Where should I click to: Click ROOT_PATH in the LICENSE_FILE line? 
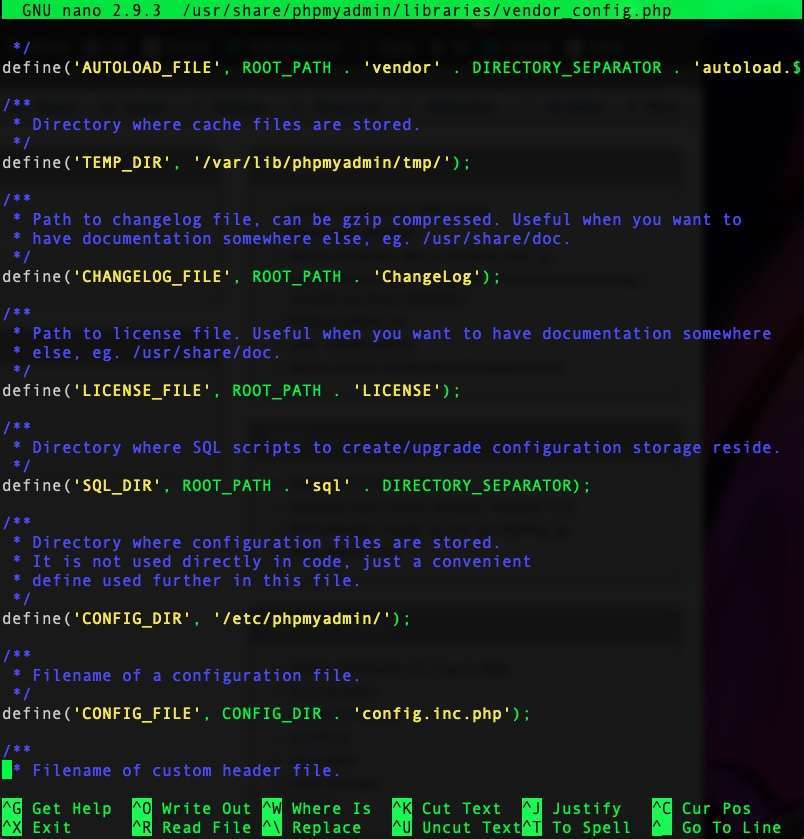coord(277,391)
